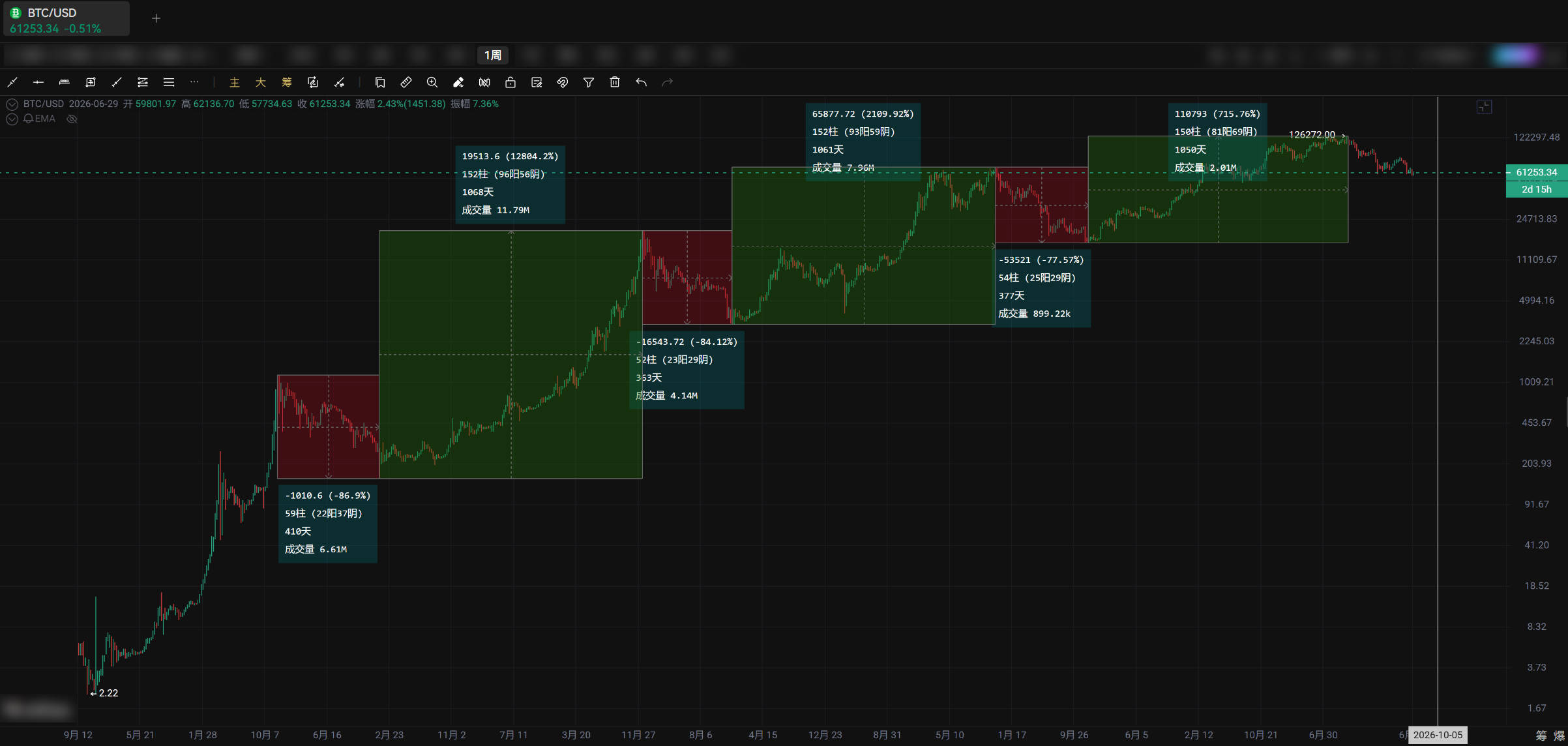Viewport: 1568px width, 746px height.
Task: Select the ruler measure tool
Action: point(406,82)
